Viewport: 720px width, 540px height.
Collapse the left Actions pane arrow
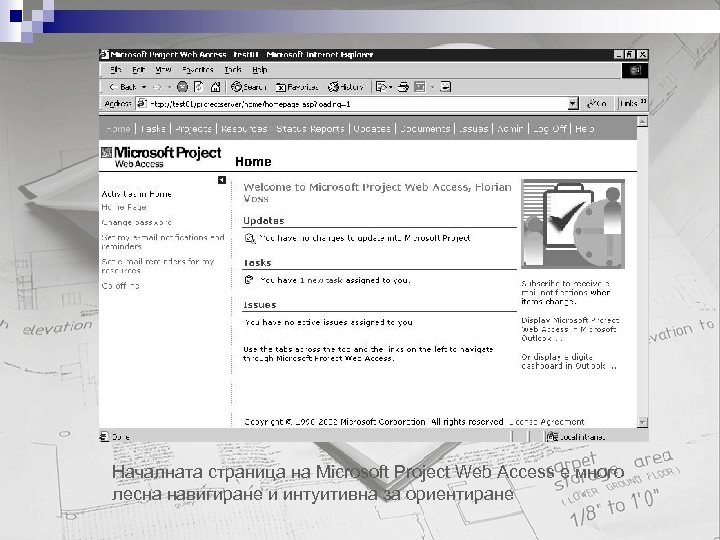point(222,180)
